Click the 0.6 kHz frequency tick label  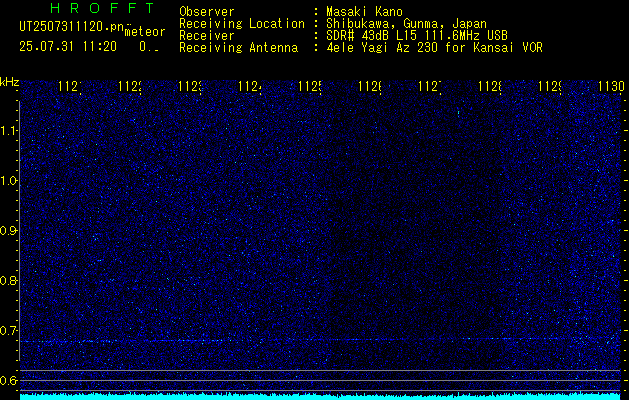tap(8, 380)
